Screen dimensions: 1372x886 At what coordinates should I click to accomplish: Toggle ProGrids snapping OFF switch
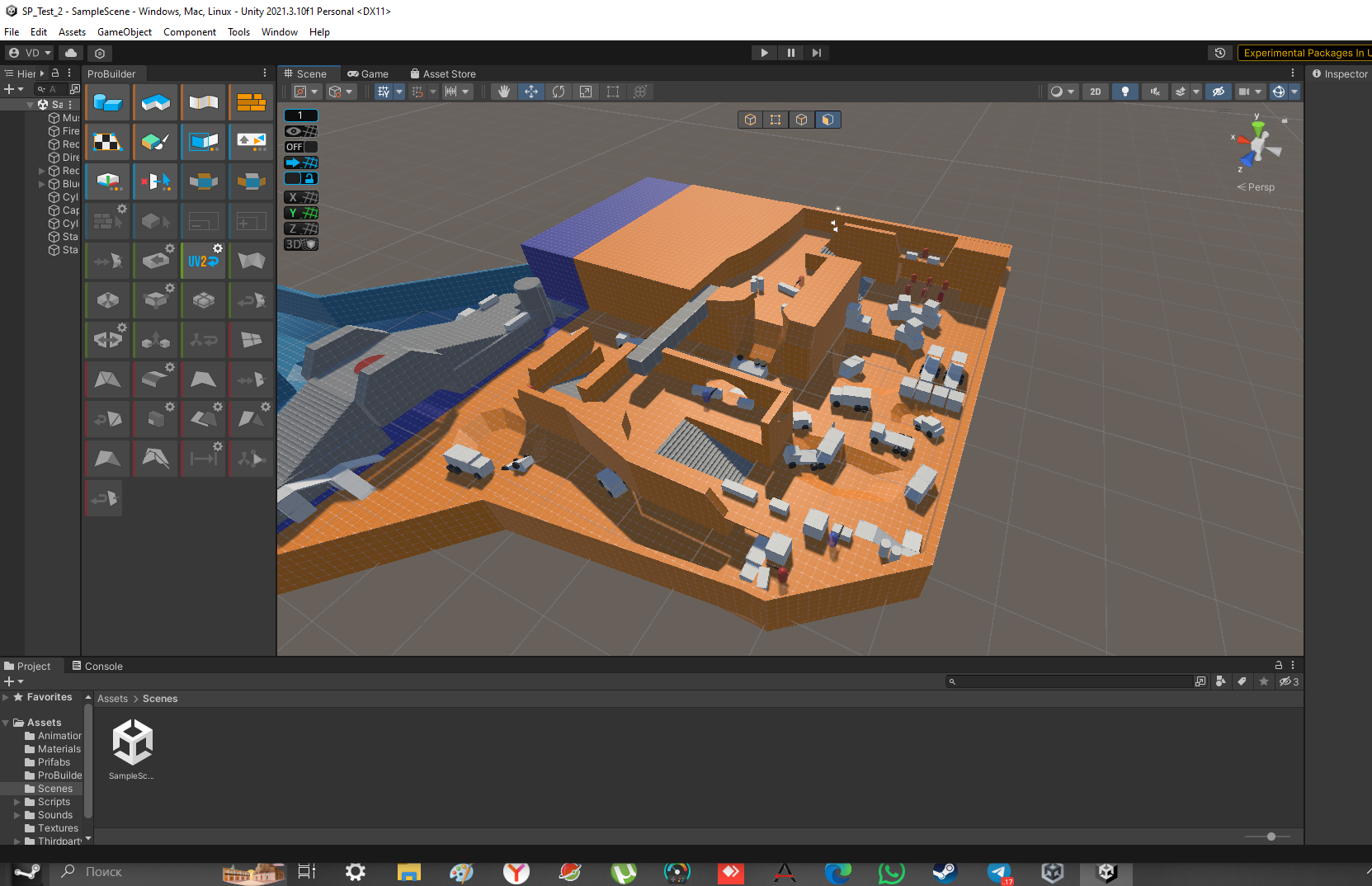[300, 147]
